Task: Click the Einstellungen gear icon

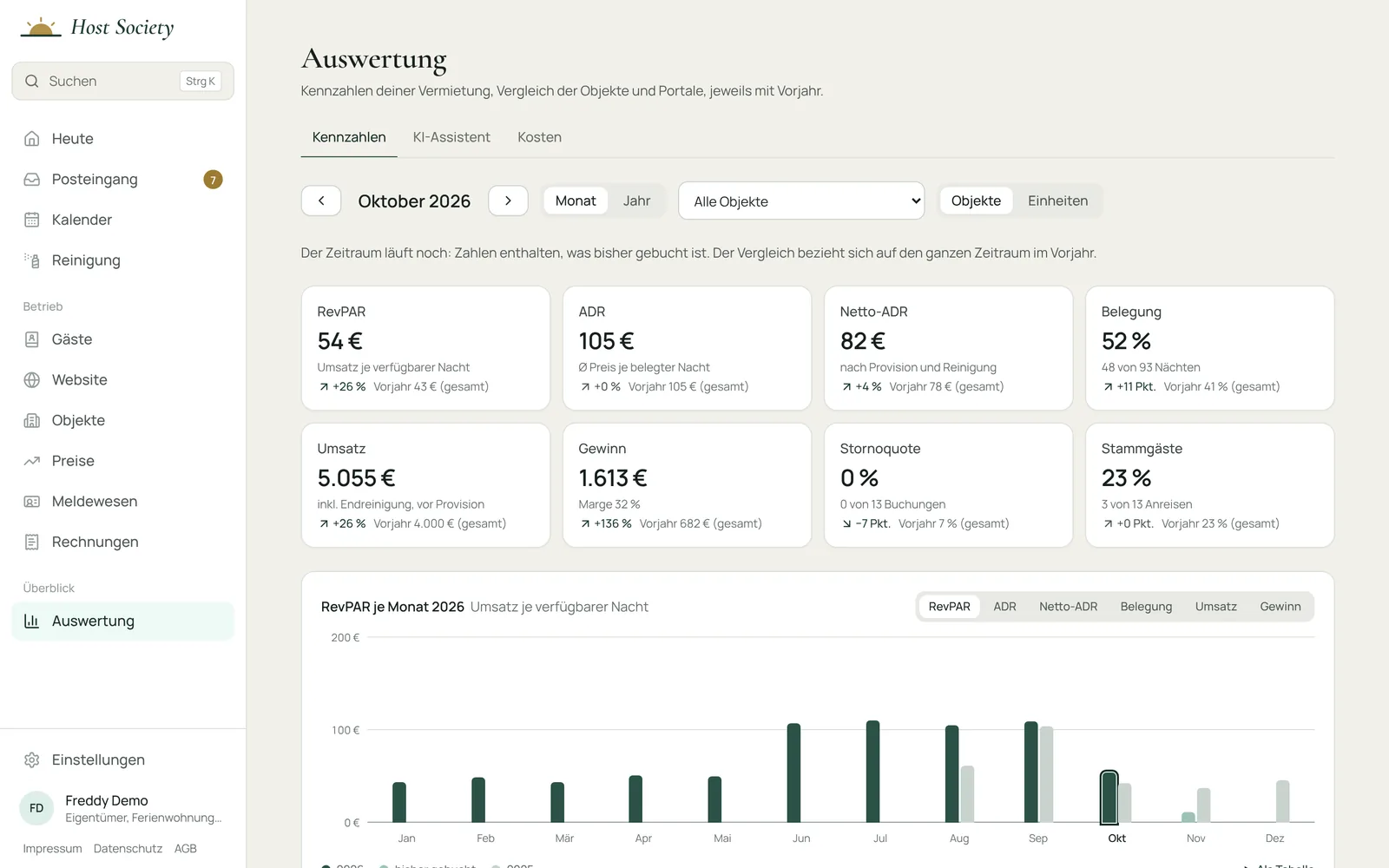Action: tap(32, 759)
